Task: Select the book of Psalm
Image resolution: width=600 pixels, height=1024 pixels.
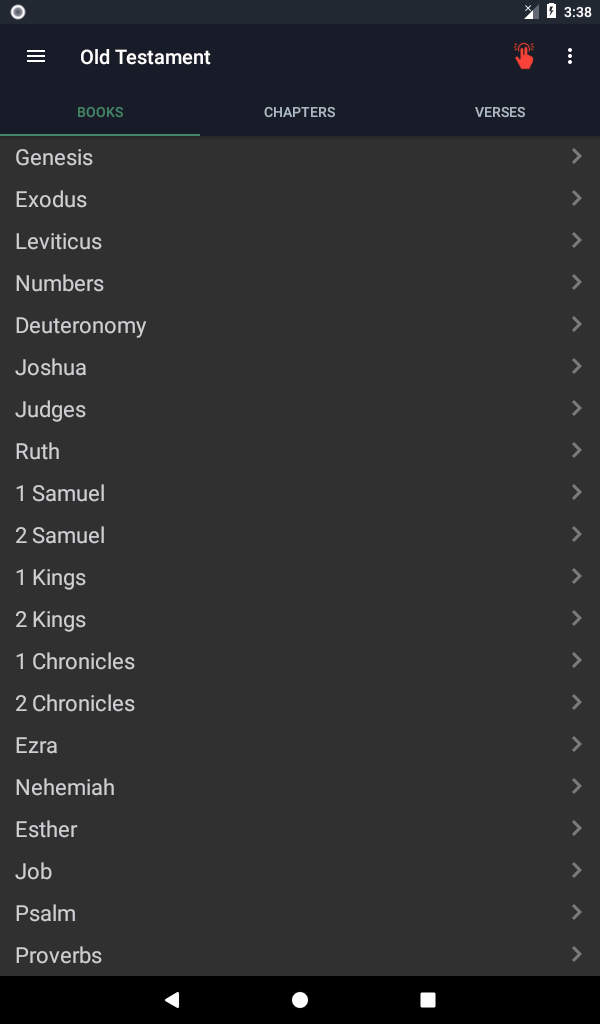Action: [46, 913]
